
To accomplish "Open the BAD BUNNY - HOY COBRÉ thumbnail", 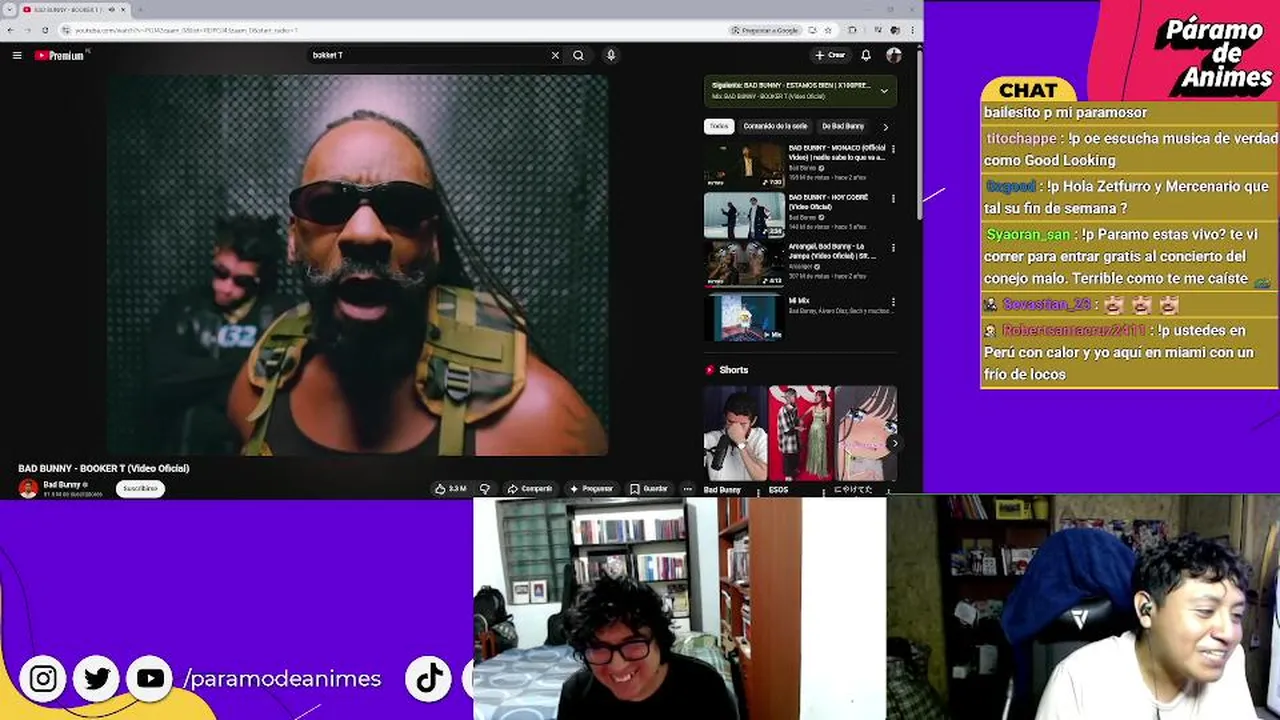I will click(744, 215).
